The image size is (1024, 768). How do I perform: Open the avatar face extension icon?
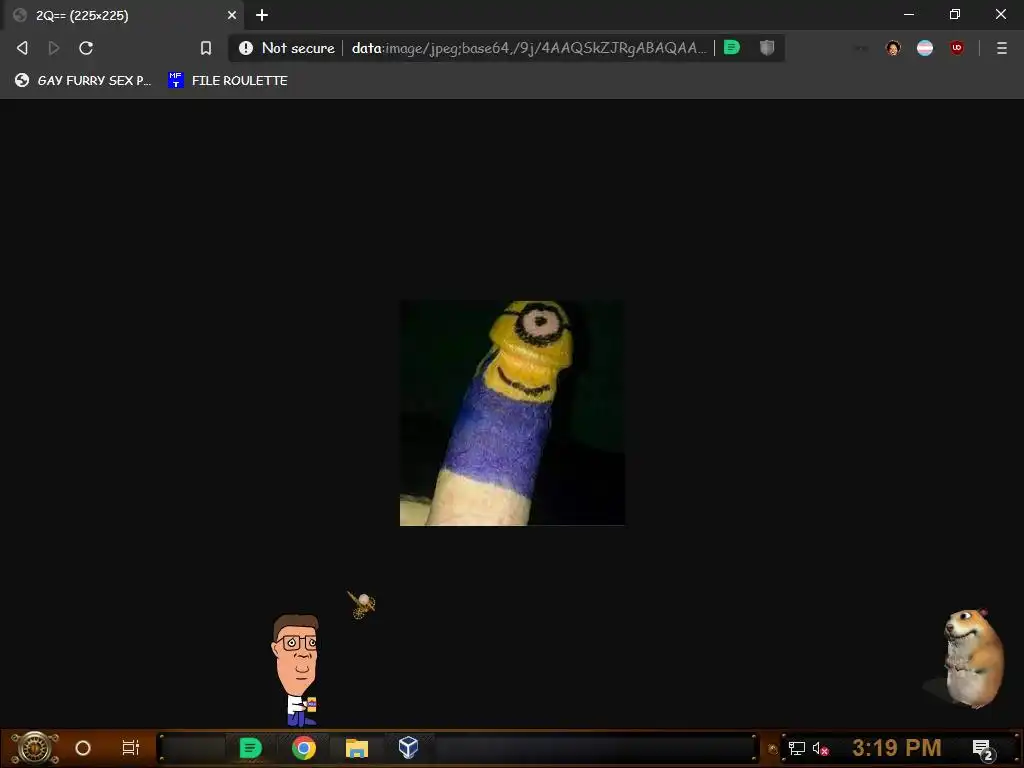[x=893, y=48]
